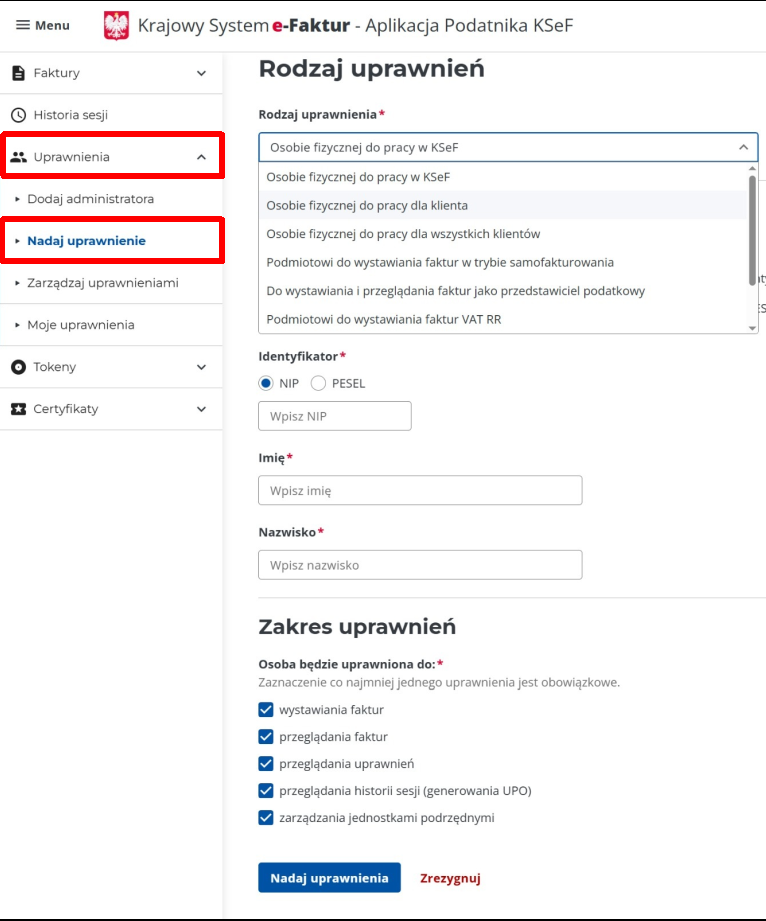Viewport: 766px width, 921px height.
Task: Open Zarządzaj uprawnieniami menu item
Action: [102, 283]
